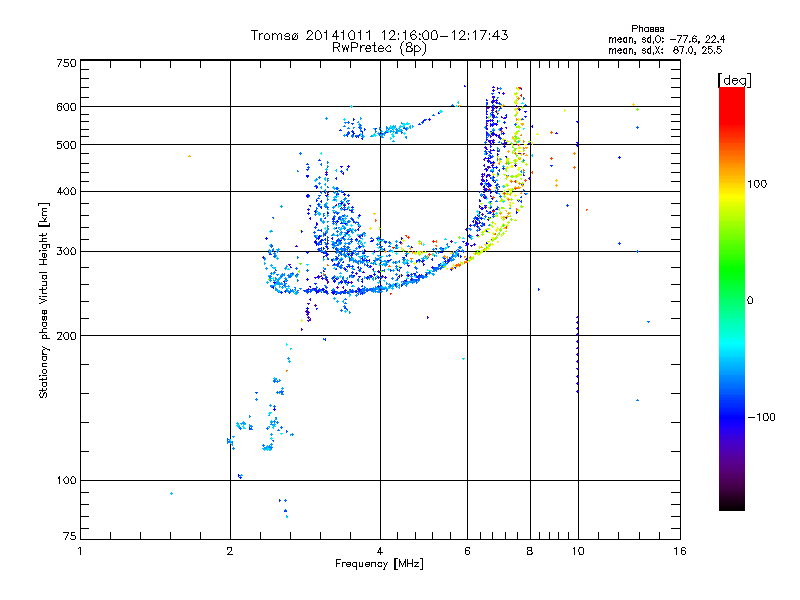
Task: Click the 'Frequency [MHz]' axis label
Action: pos(379,564)
